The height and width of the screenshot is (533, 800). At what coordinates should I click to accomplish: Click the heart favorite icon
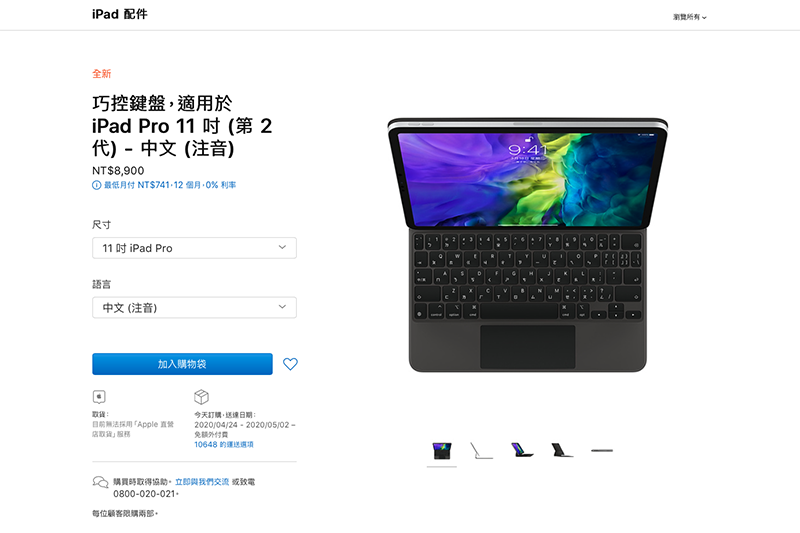(290, 364)
